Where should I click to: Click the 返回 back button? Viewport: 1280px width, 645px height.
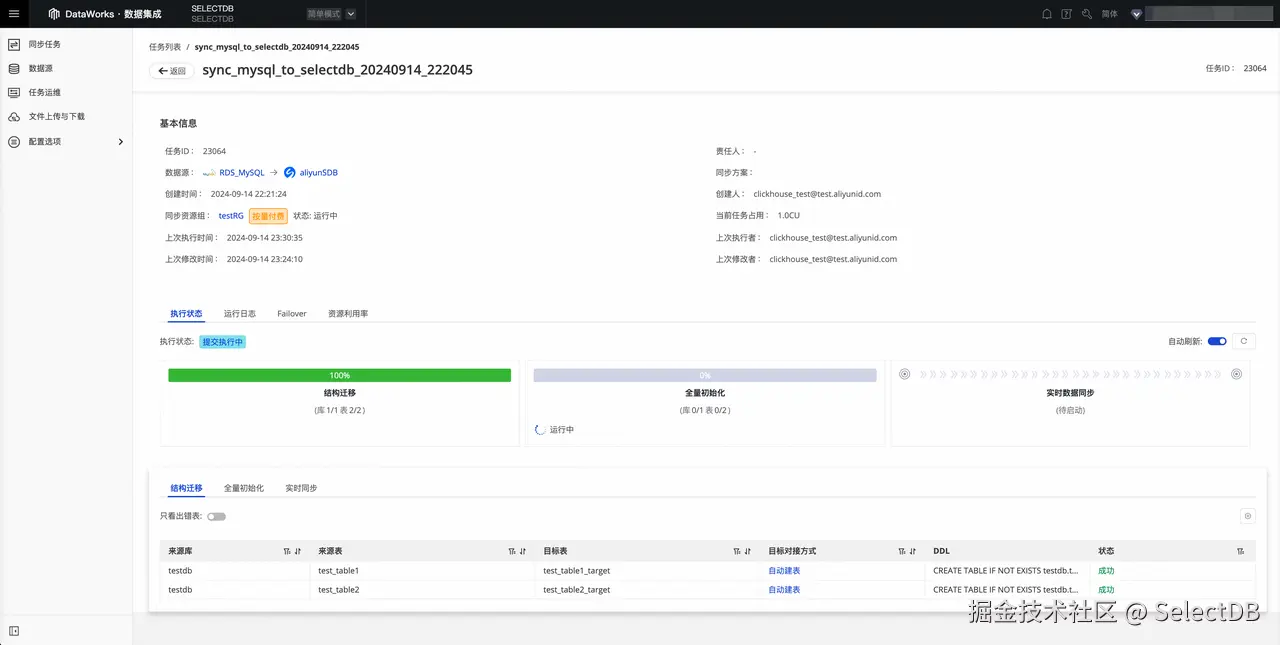pos(172,71)
